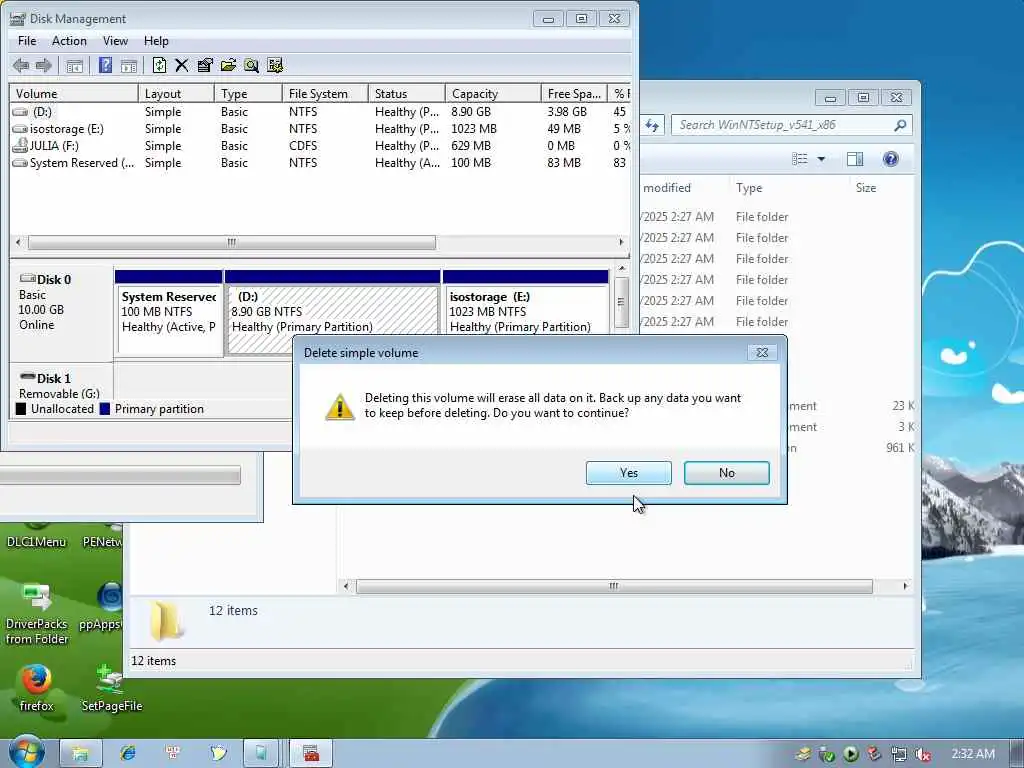The width and height of the screenshot is (1024, 768).
Task: Open the Help menu
Action: 156,40
